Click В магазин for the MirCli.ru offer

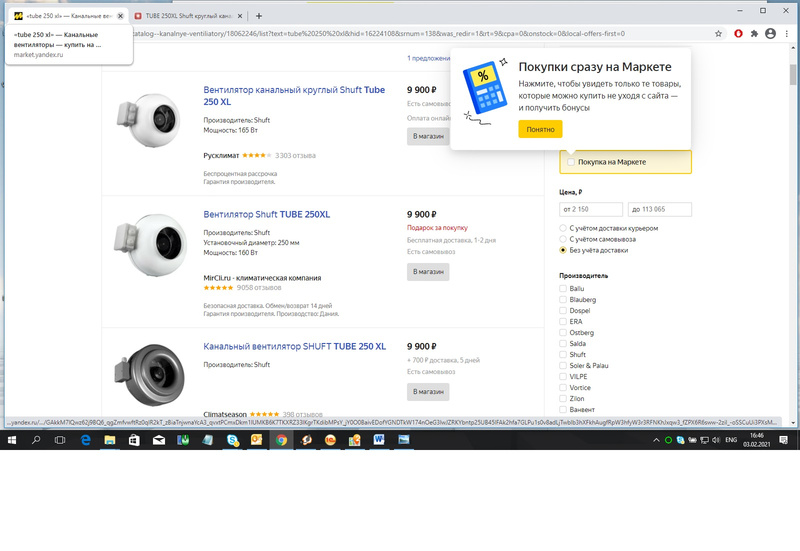pos(428,272)
